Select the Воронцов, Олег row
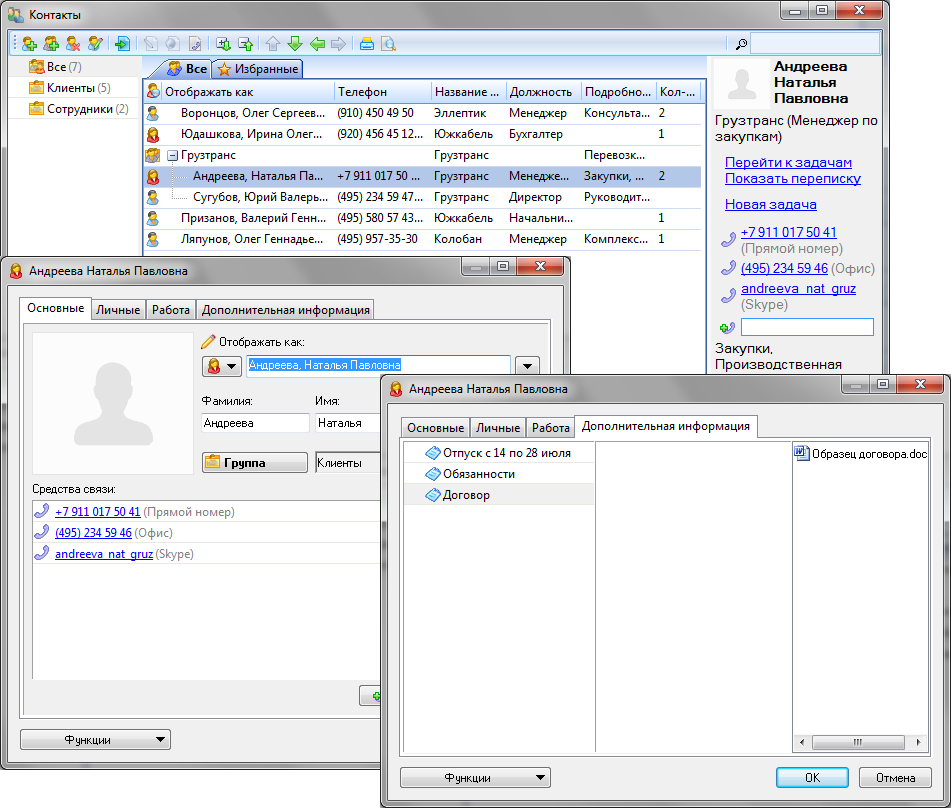Image resolution: width=951 pixels, height=808 pixels. (x=422, y=113)
